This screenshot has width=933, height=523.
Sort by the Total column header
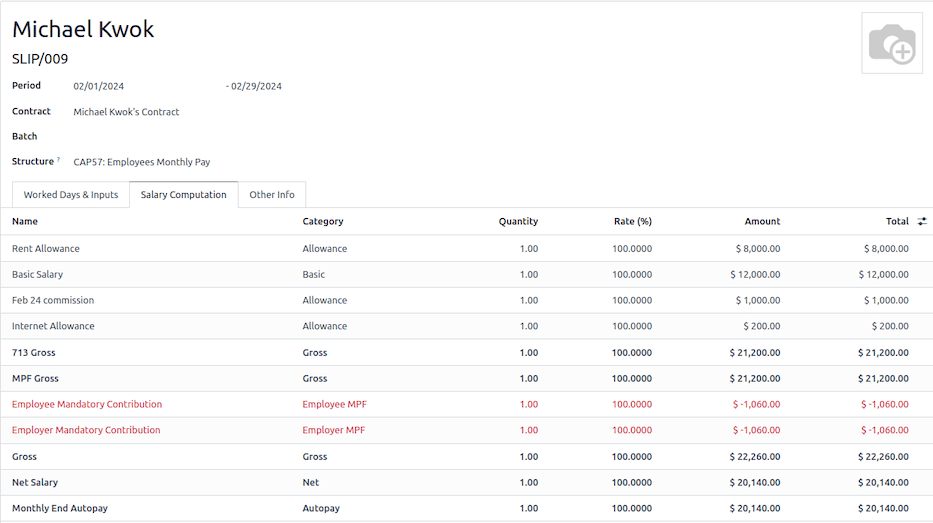[896, 221]
